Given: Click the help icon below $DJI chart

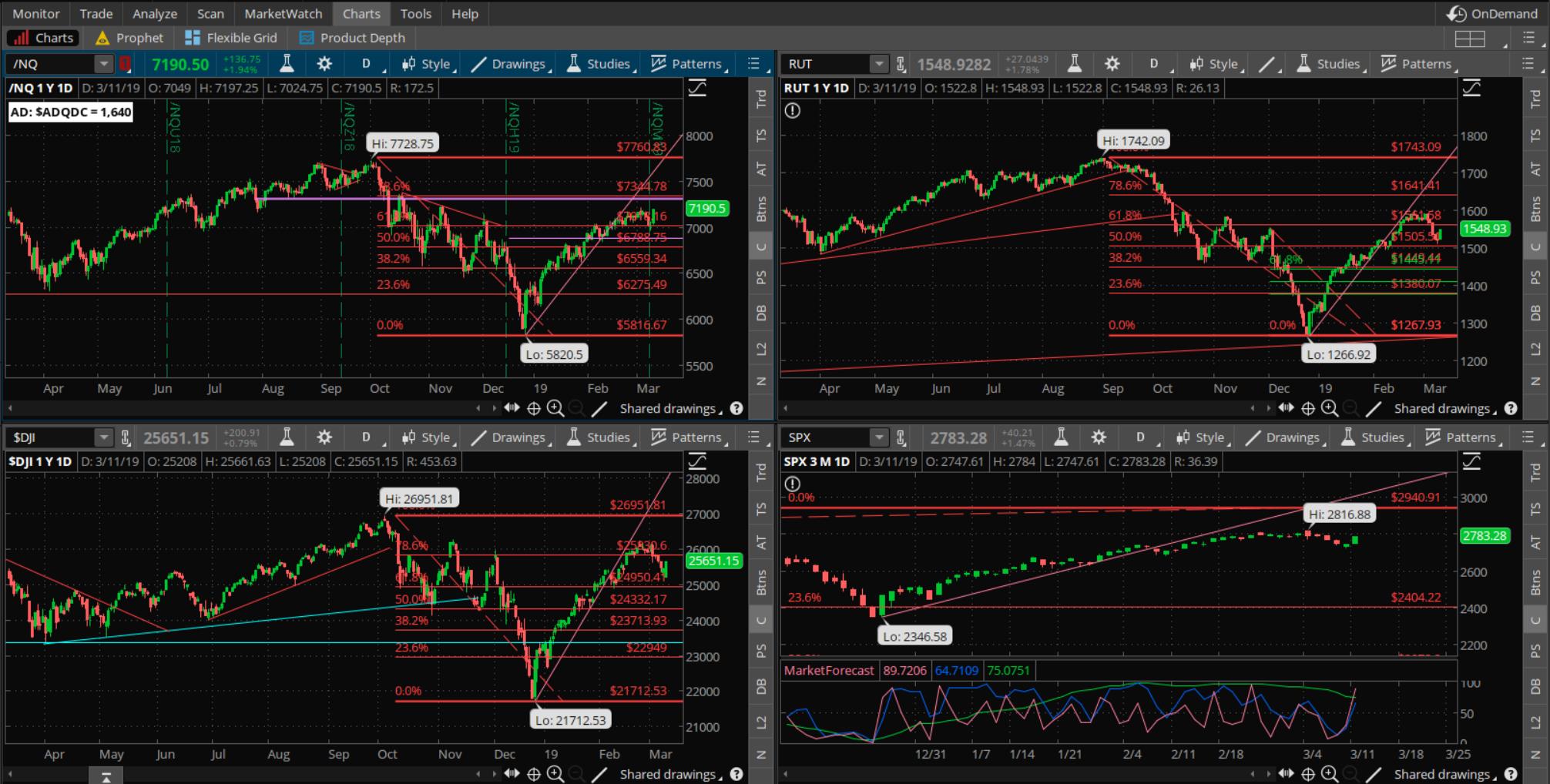Looking at the screenshot, I should tap(736, 774).
